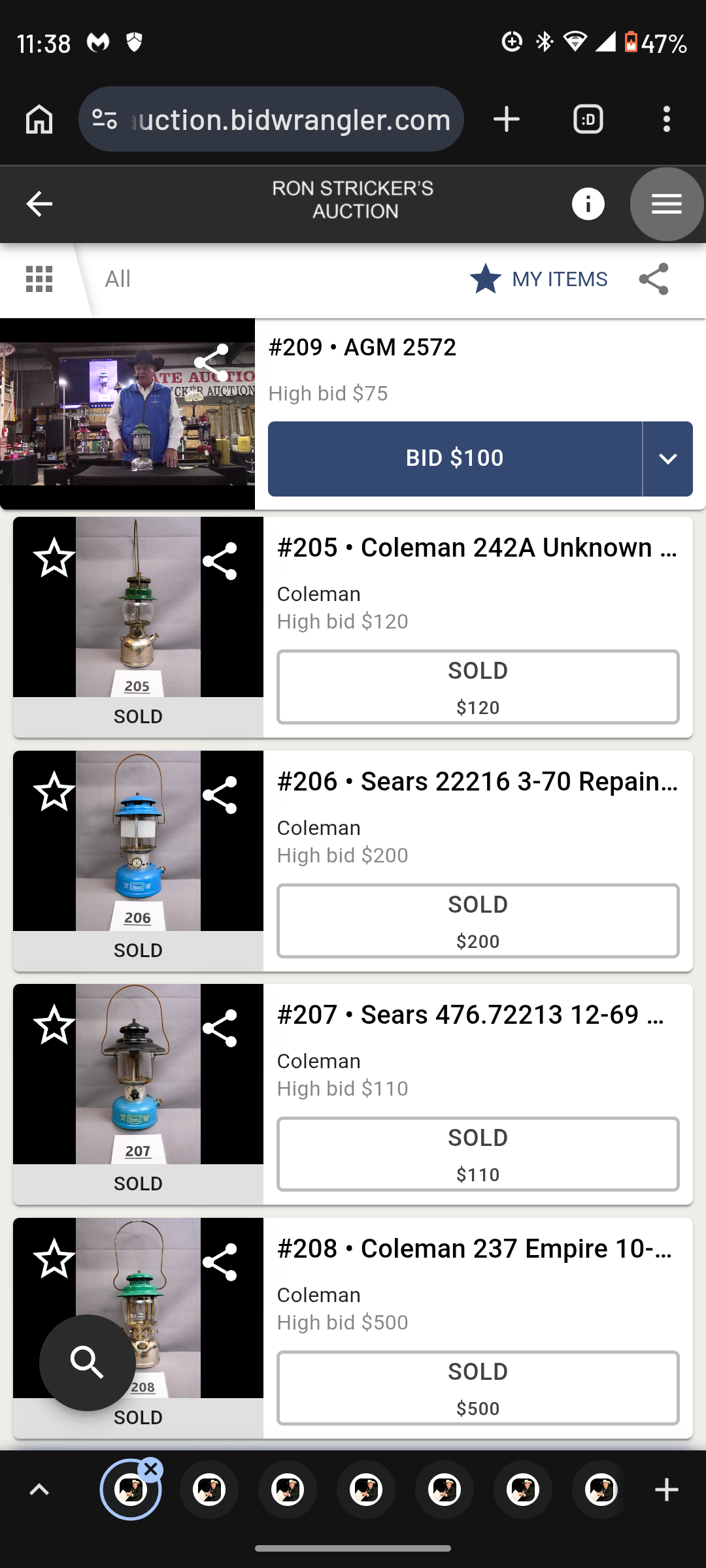Share the auction catalog via top share icon
The height and width of the screenshot is (1568, 706).
654,279
